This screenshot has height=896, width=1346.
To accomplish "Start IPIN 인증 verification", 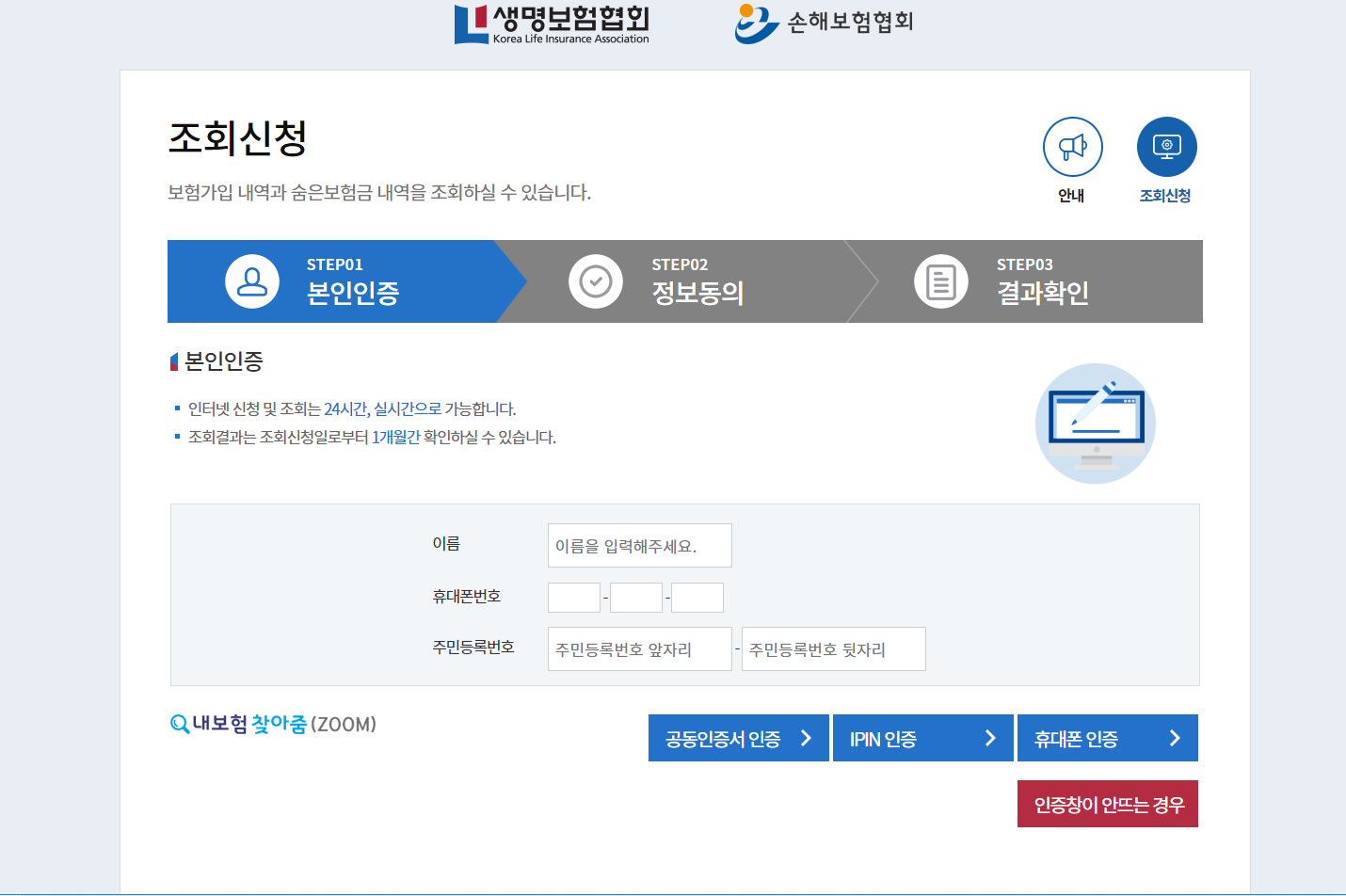I will coord(922,738).
